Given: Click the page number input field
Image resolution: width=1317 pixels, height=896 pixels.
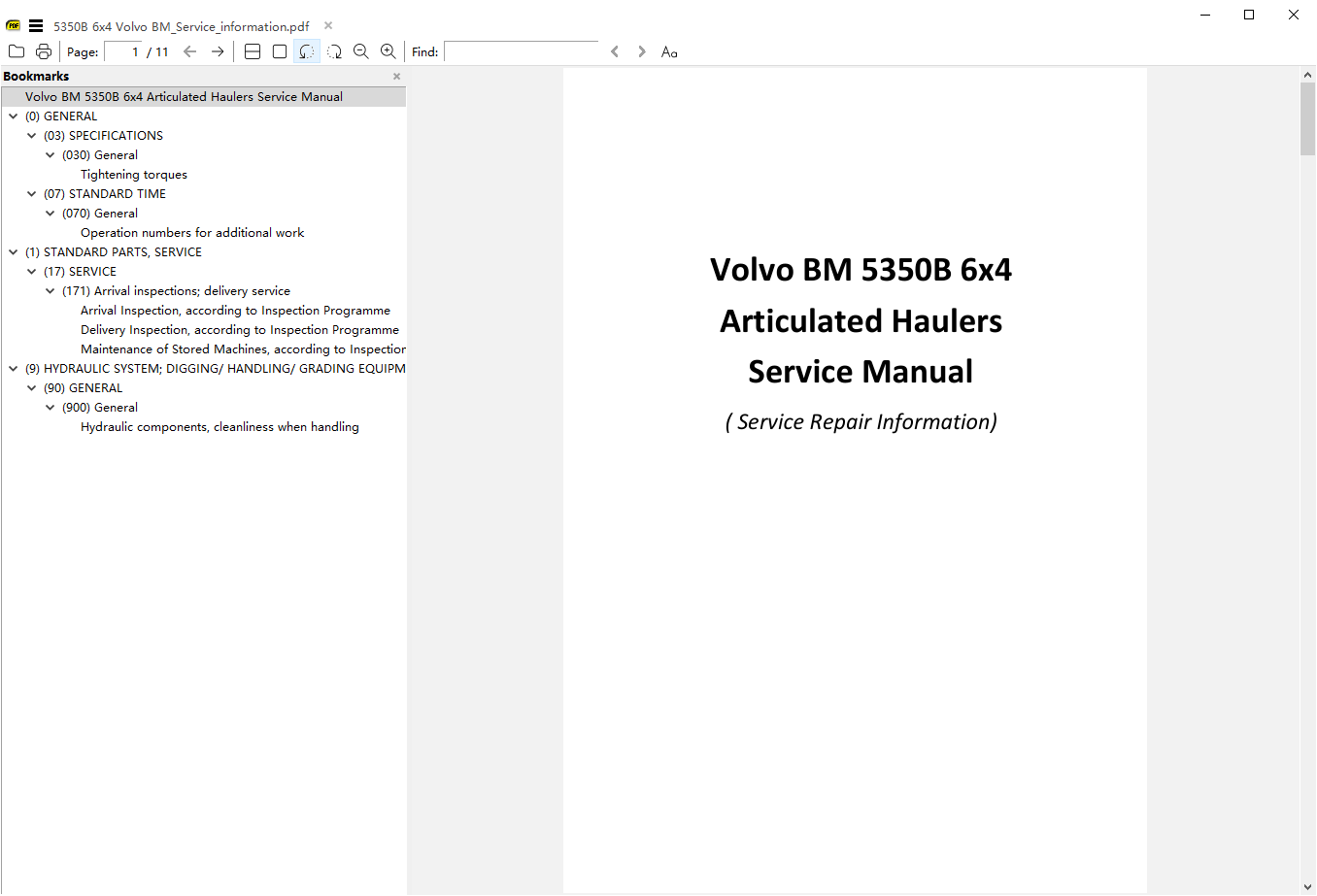Looking at the screenshot, I should (123, 51).
